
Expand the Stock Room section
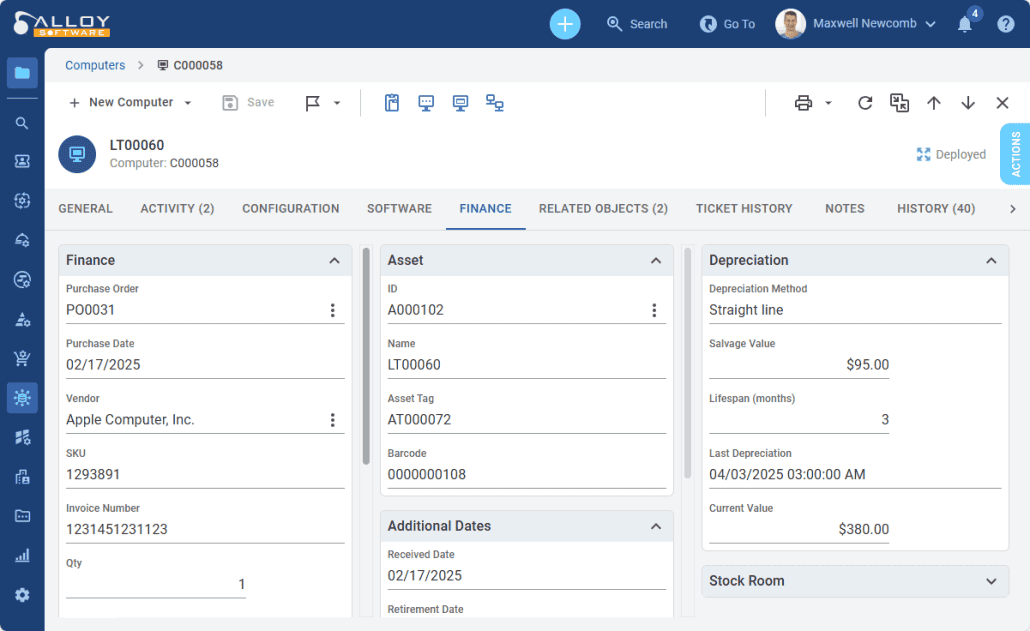coord(991,581)
